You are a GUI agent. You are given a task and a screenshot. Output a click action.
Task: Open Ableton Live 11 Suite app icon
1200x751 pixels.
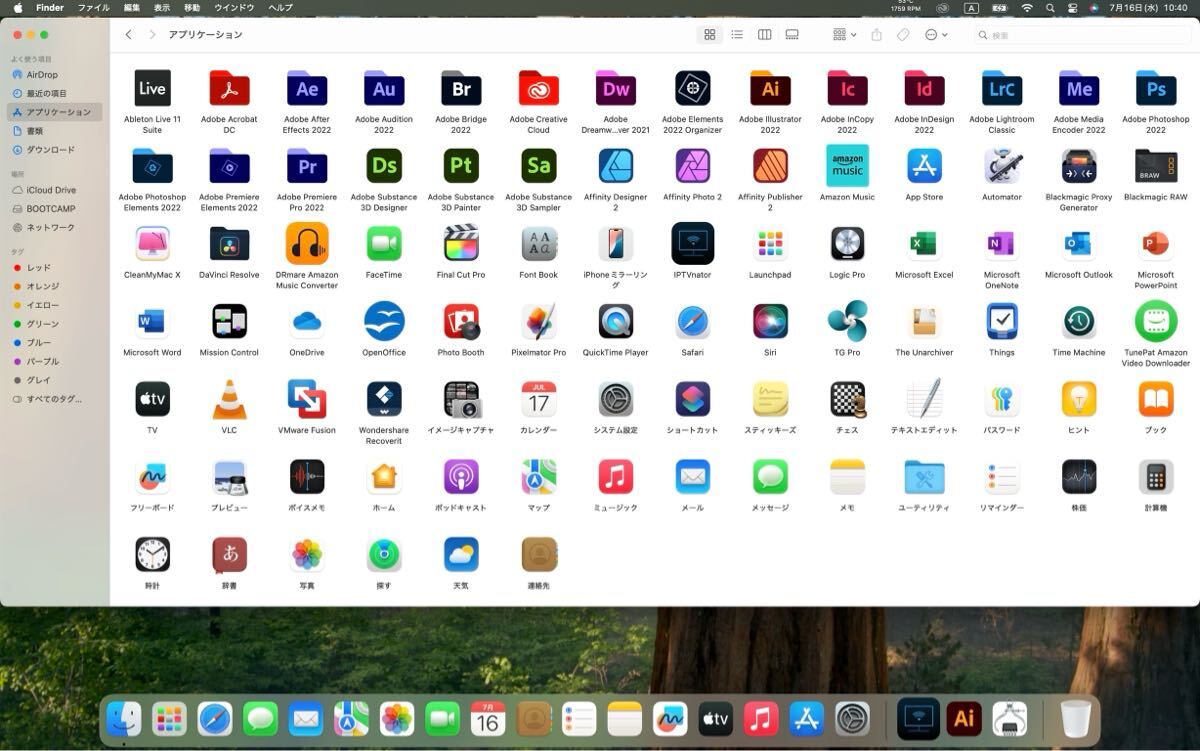point(152,89)
